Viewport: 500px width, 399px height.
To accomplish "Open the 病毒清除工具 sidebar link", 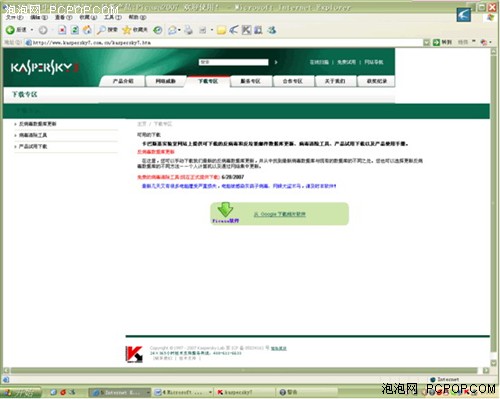I will tap(33, 135).
